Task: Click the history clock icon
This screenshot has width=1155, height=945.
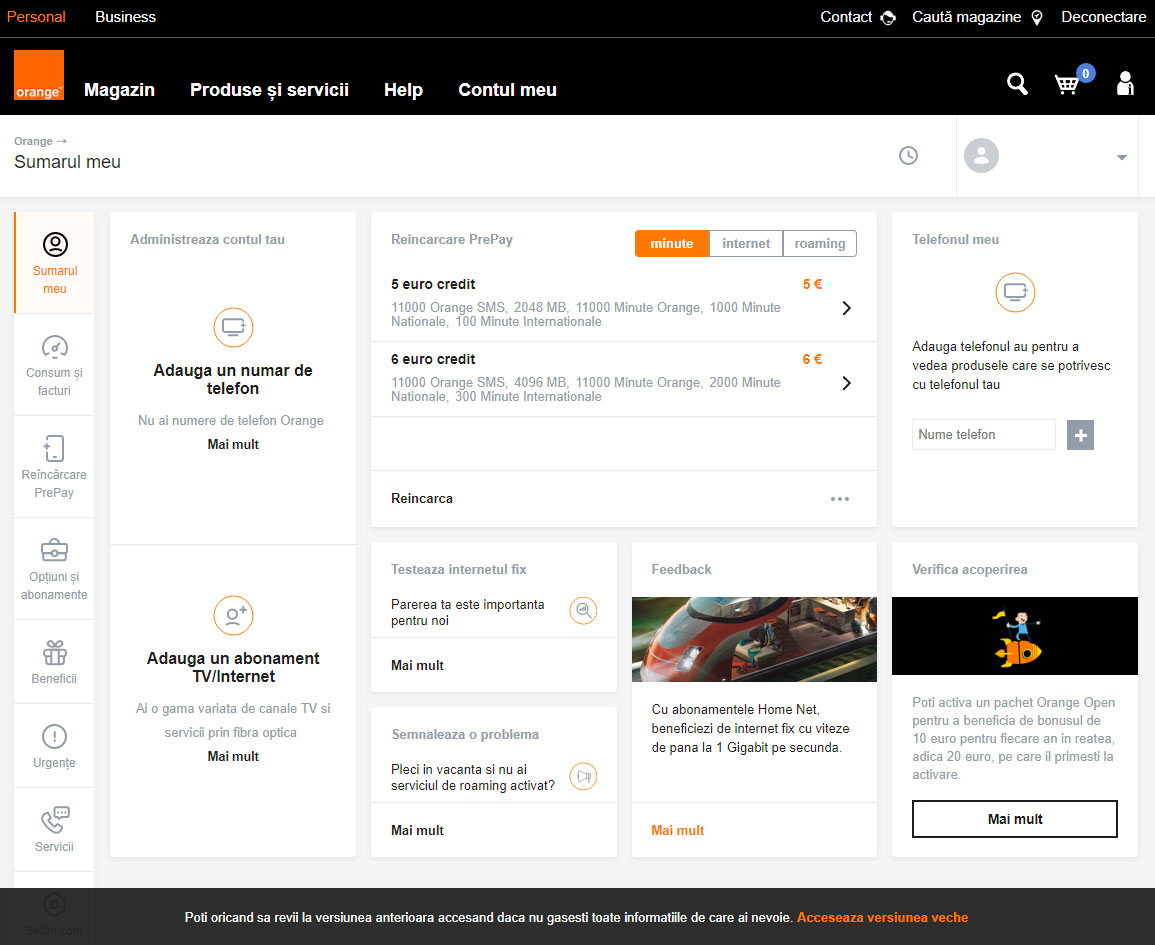Action: click(x=908, y=155)
